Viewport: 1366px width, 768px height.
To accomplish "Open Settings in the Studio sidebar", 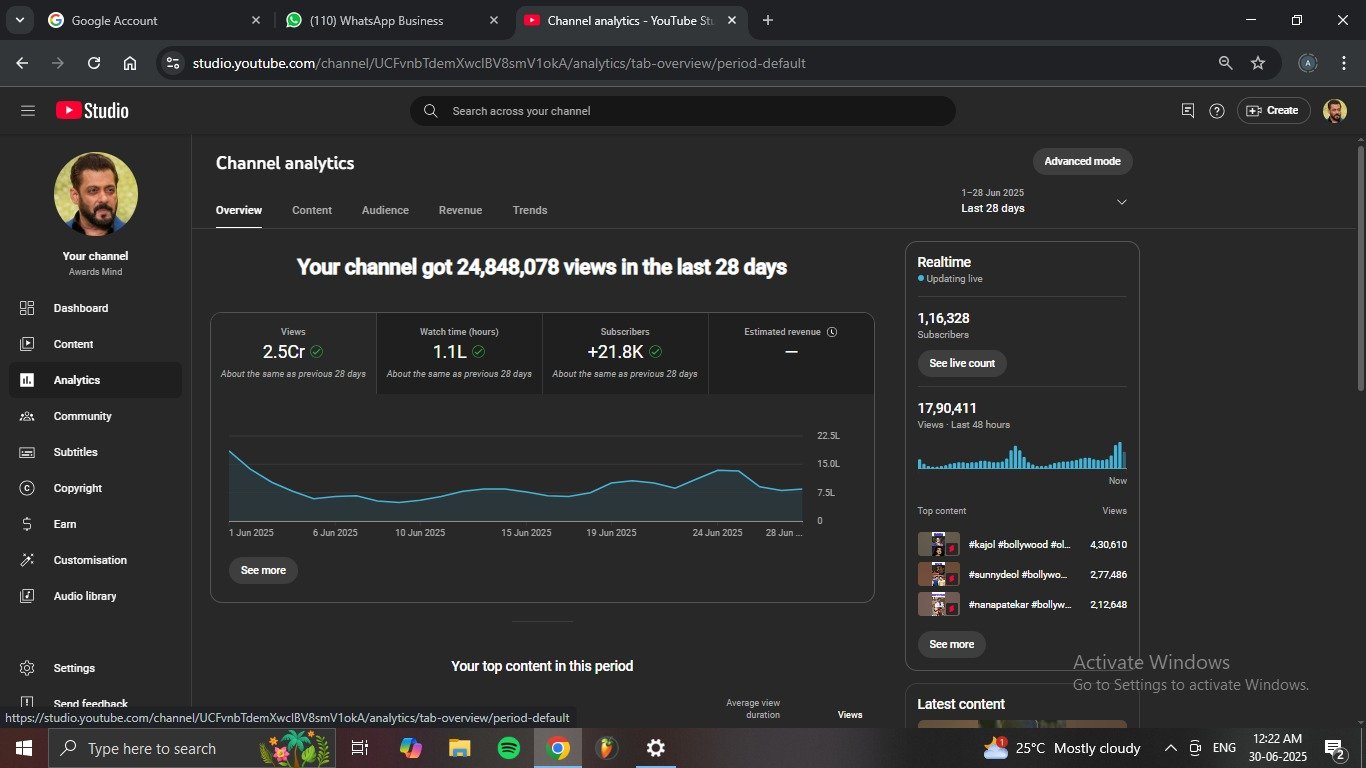I will (x=95, y=668).
